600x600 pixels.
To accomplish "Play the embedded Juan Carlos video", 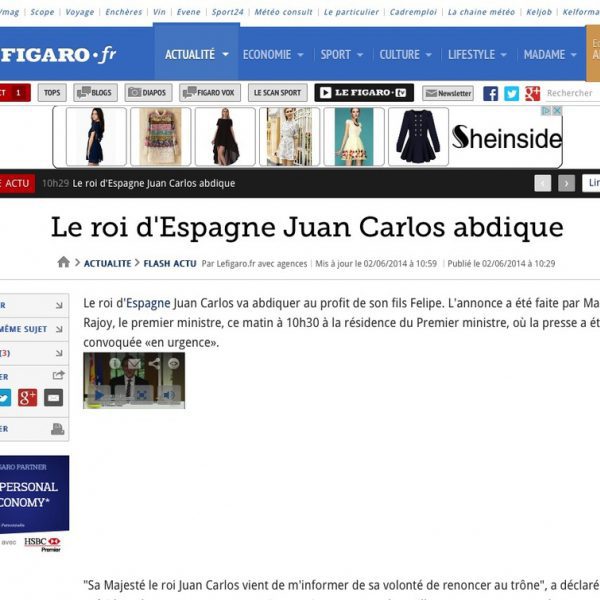I will pos(99,395).
